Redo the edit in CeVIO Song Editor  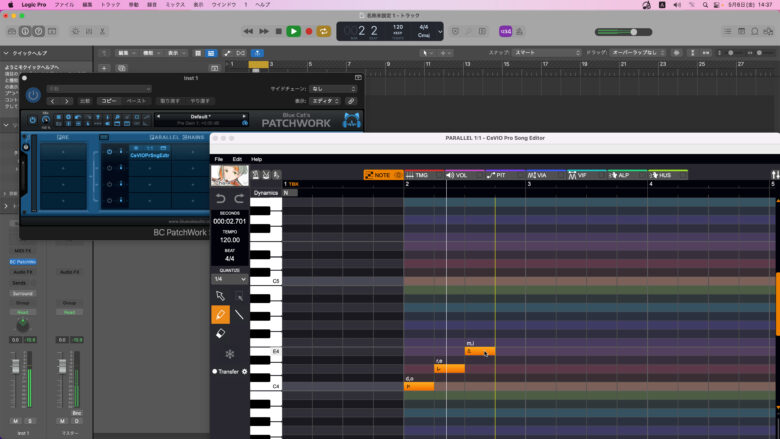[239, 199]
